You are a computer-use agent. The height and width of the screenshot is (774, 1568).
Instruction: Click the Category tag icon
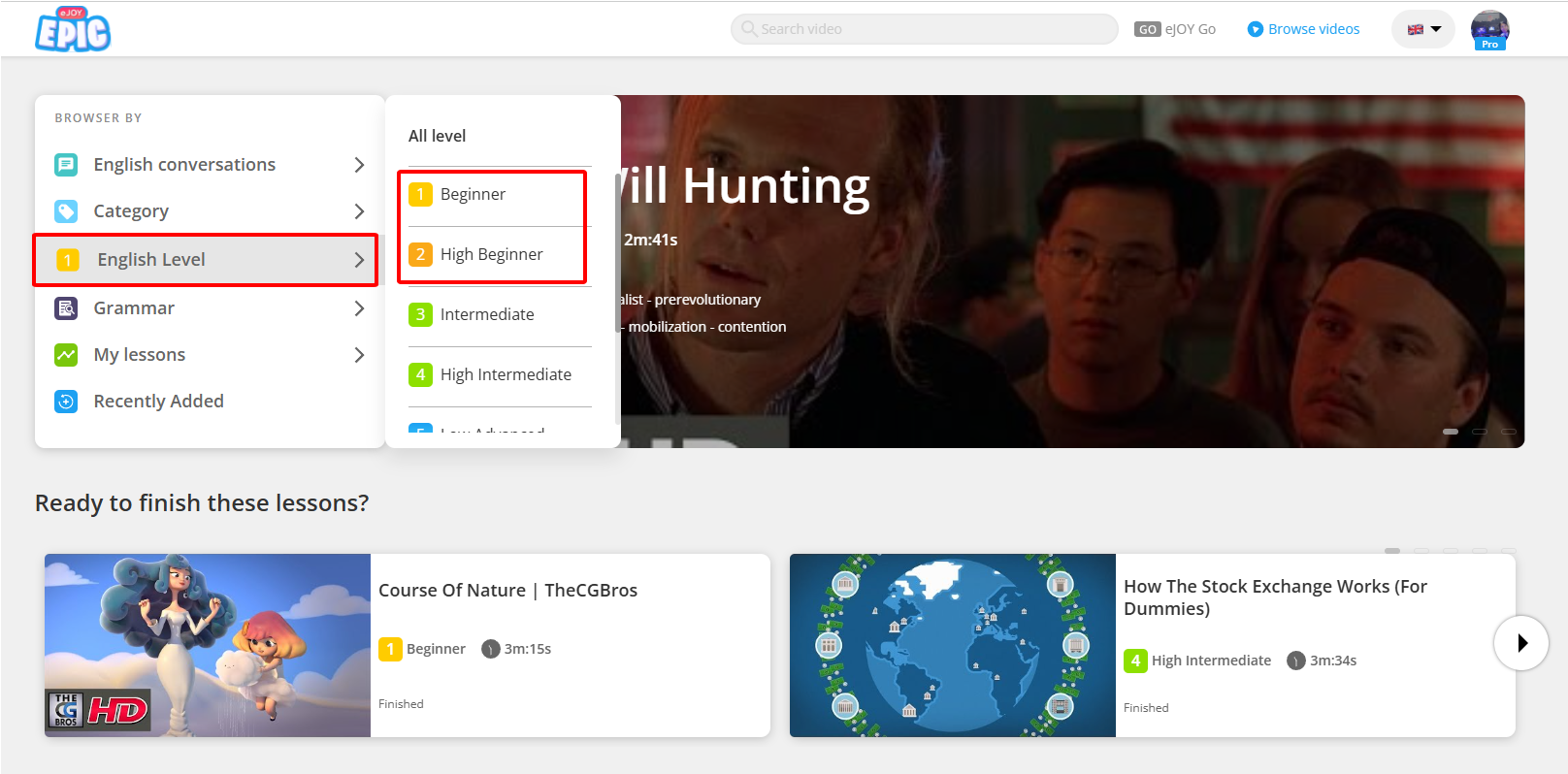tap(66, 211)
